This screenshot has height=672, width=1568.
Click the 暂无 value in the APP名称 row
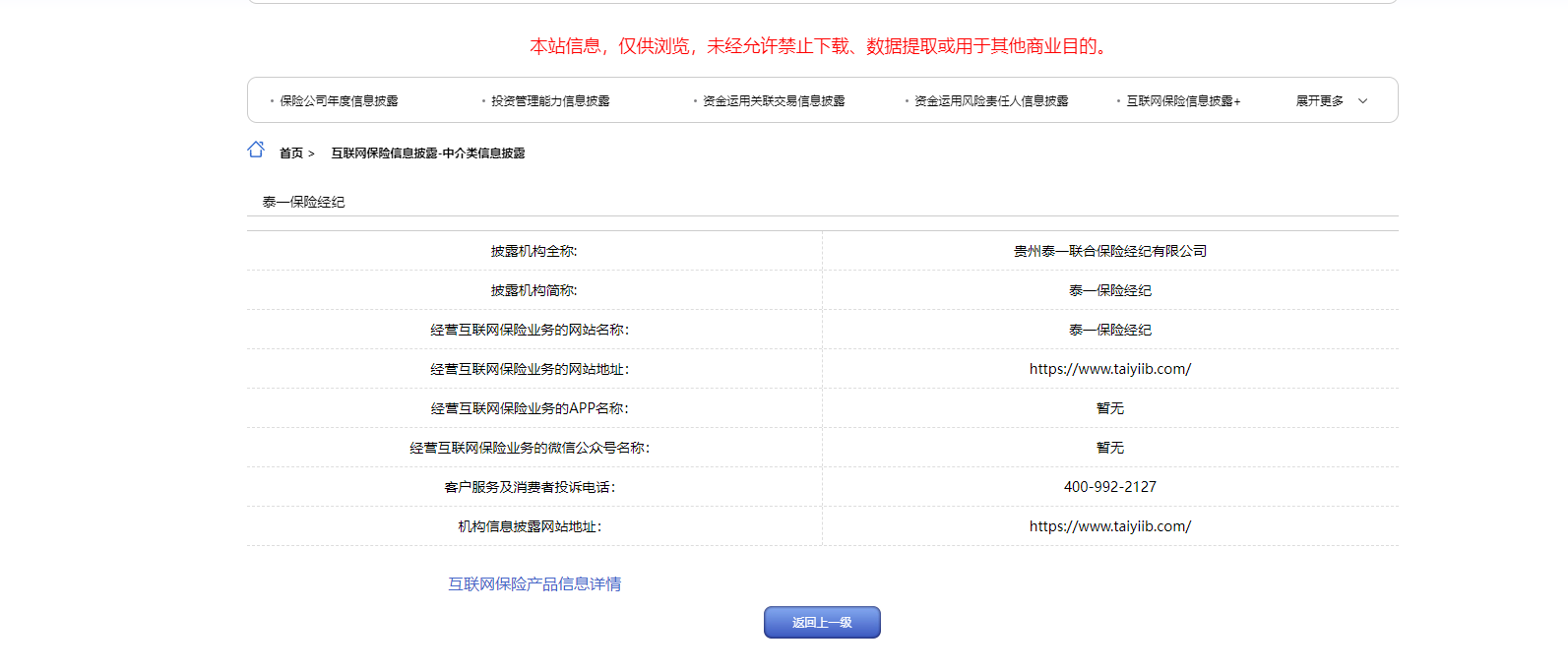tap(1109, 408)
